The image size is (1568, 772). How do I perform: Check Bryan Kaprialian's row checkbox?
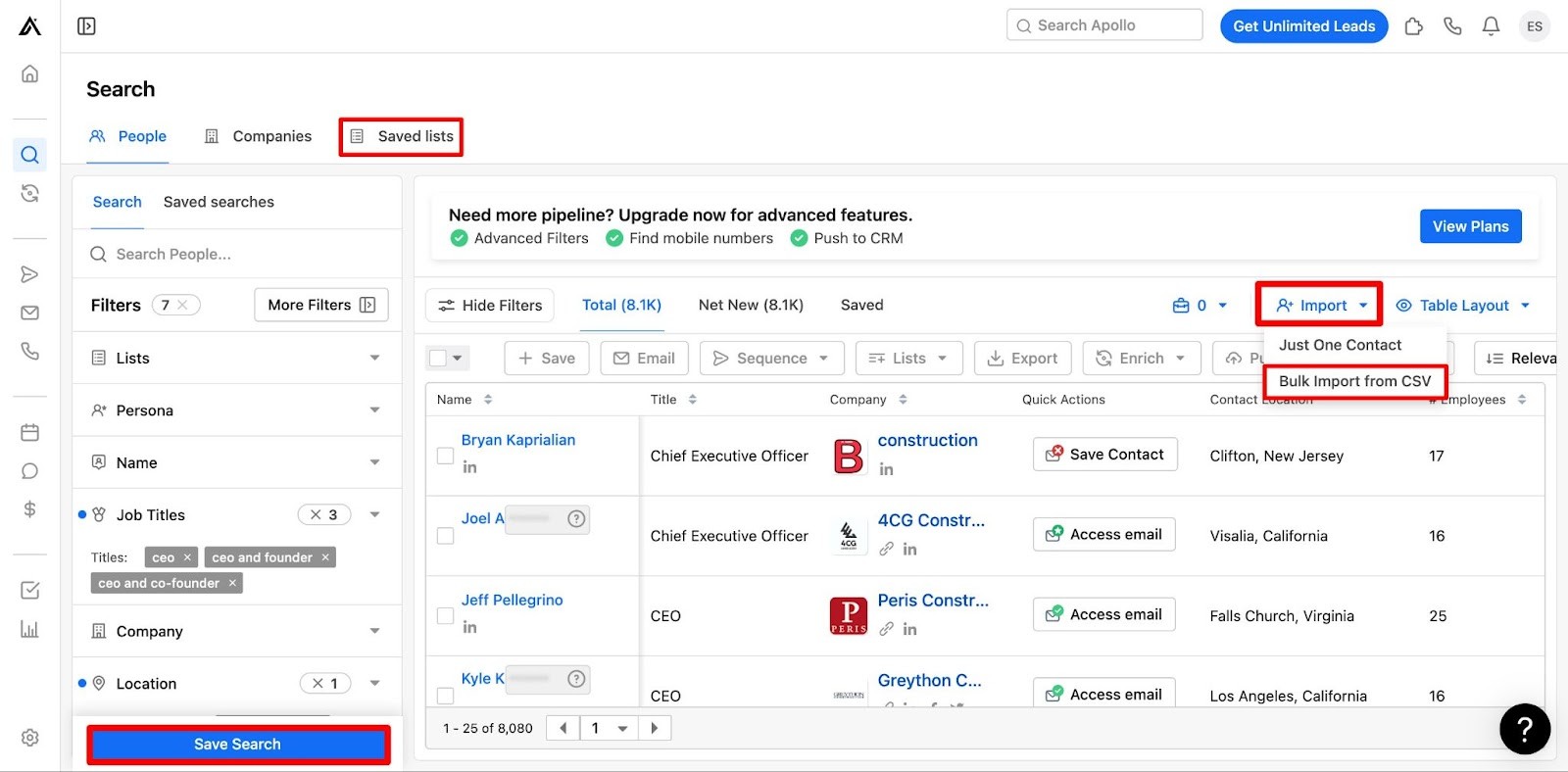tap(445, 456)
